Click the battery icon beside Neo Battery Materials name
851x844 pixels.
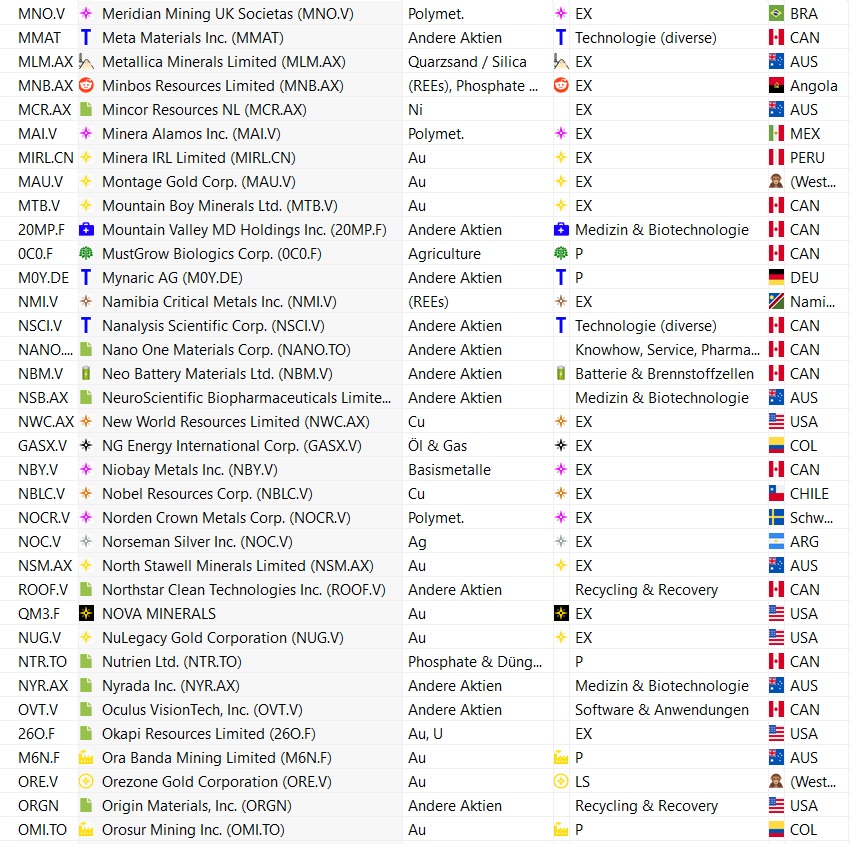click(x=86, y=373)
